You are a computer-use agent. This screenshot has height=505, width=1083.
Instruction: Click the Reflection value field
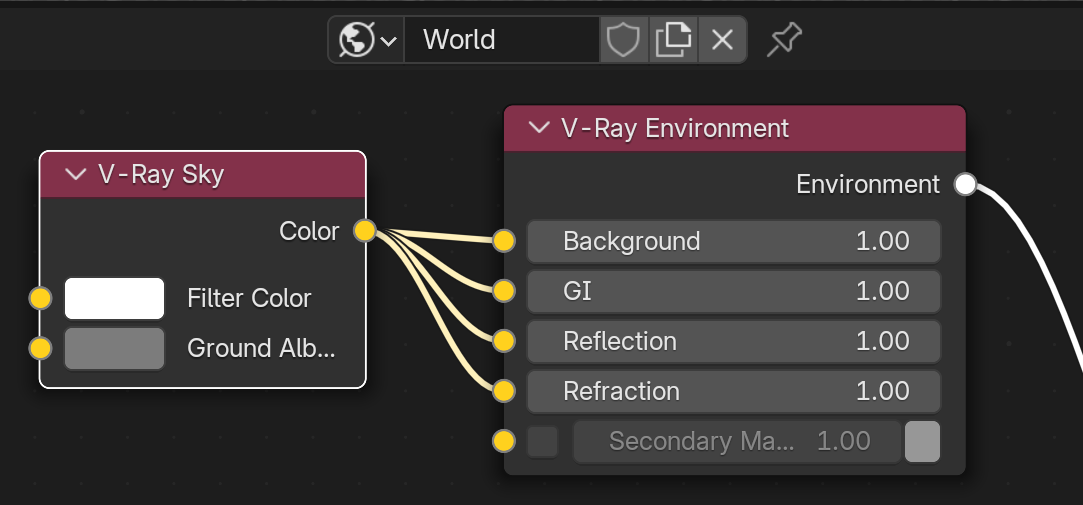(734, 341)
